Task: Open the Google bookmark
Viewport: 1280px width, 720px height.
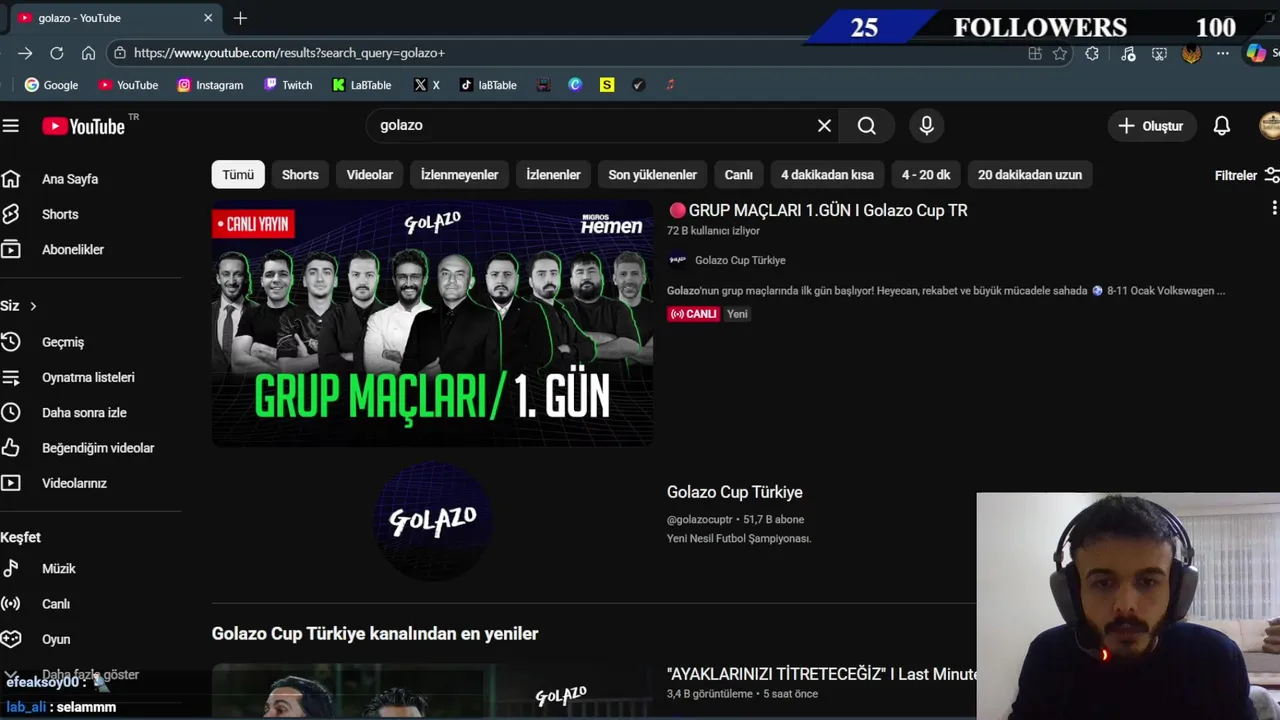Action: (51, 85)
